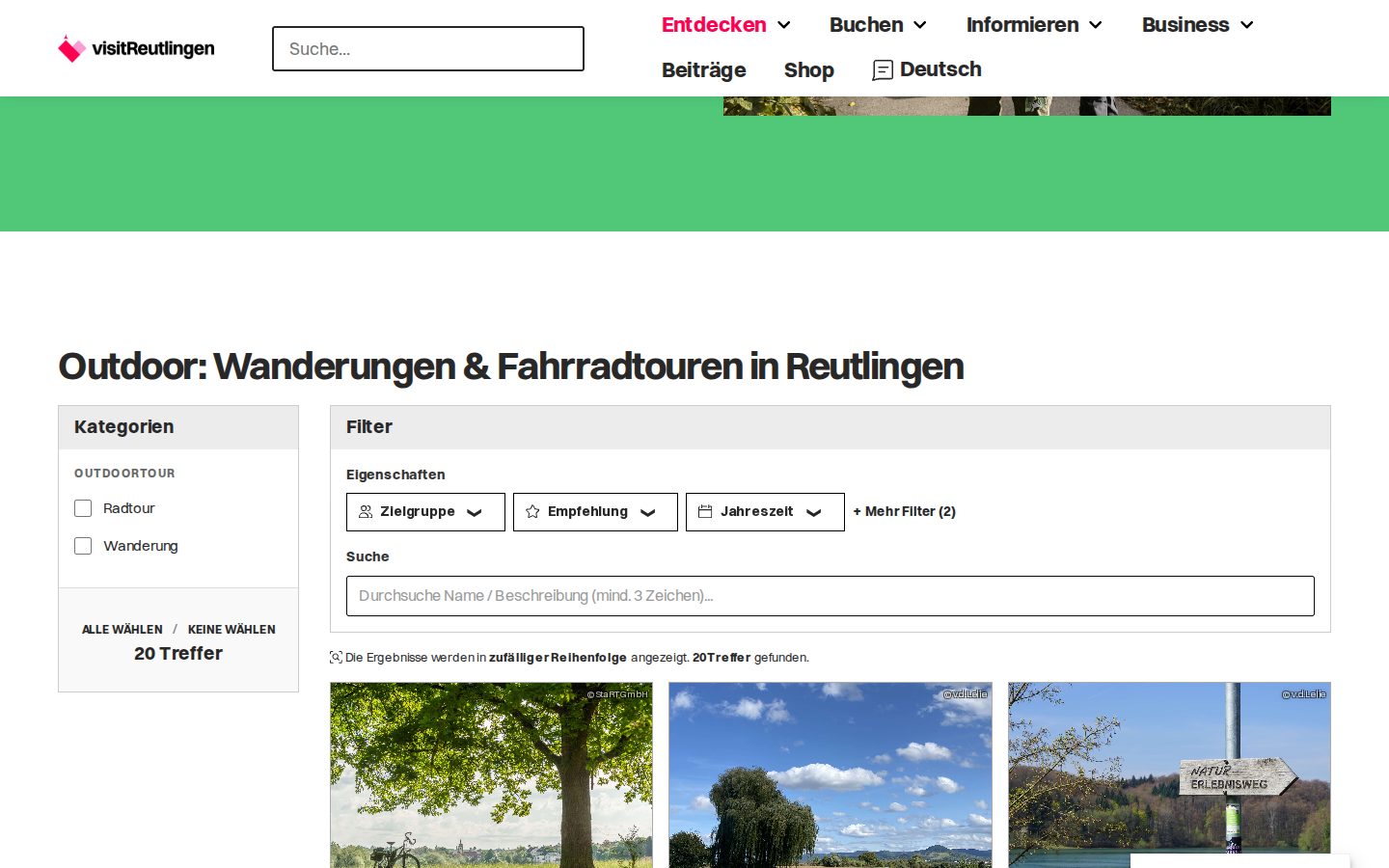Open the Informieren menu

click(1022, 25)
